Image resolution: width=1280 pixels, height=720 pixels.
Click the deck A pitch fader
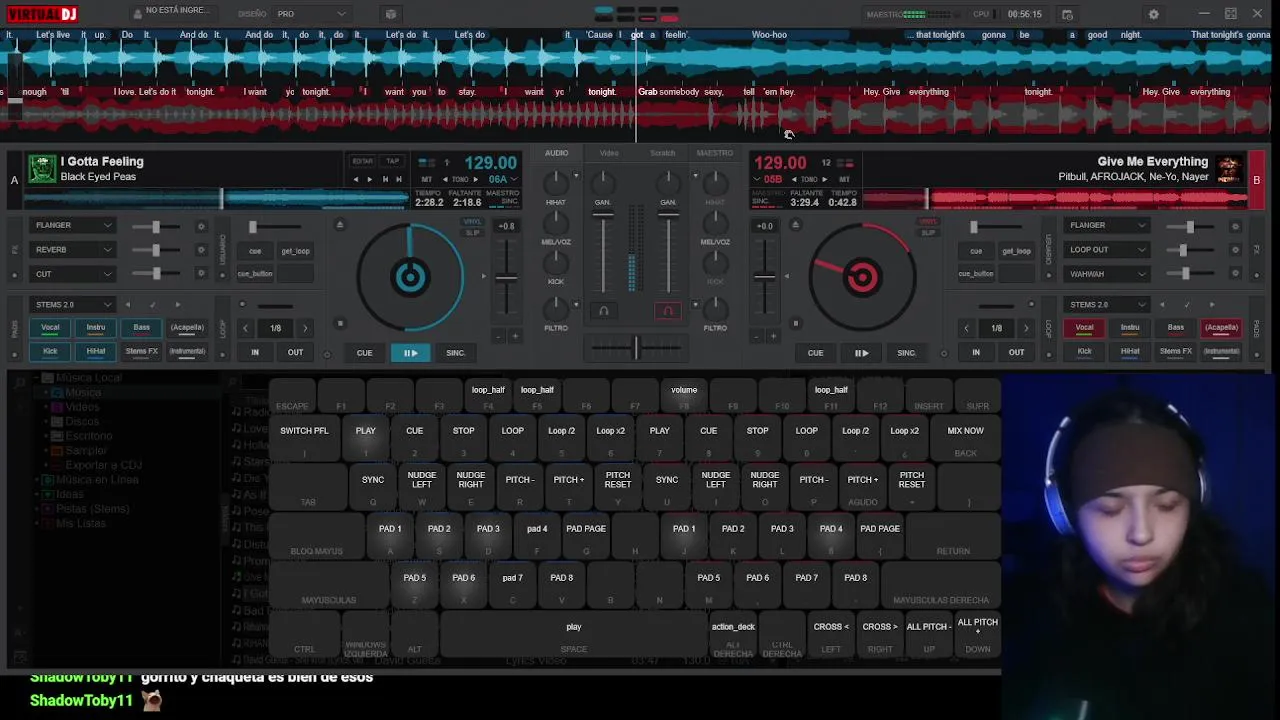click(508, 277)
